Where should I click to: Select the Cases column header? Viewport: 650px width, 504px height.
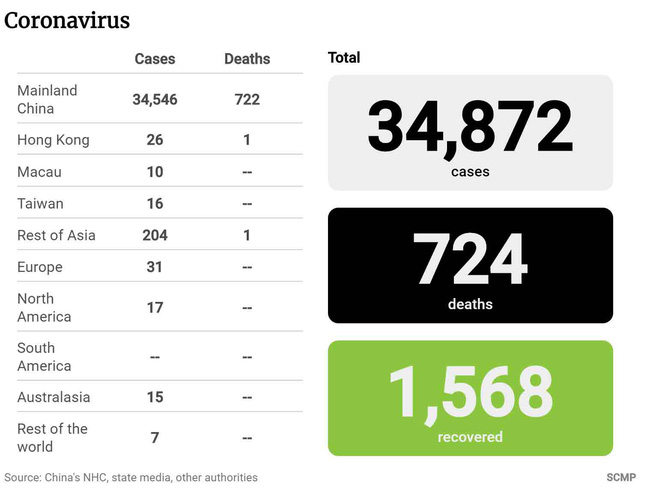(154, 59)
